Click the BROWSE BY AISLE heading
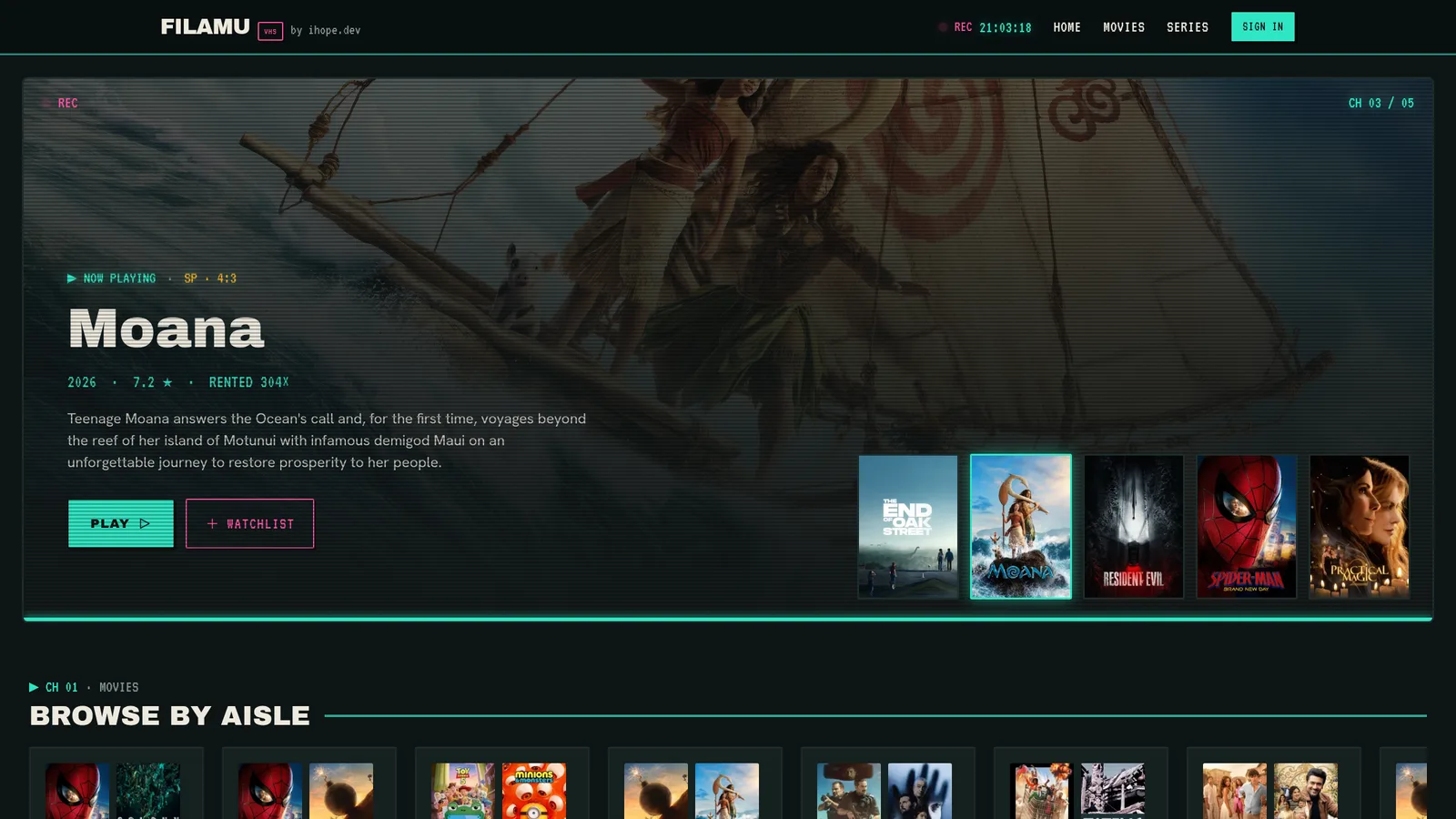 click(170, 716)
